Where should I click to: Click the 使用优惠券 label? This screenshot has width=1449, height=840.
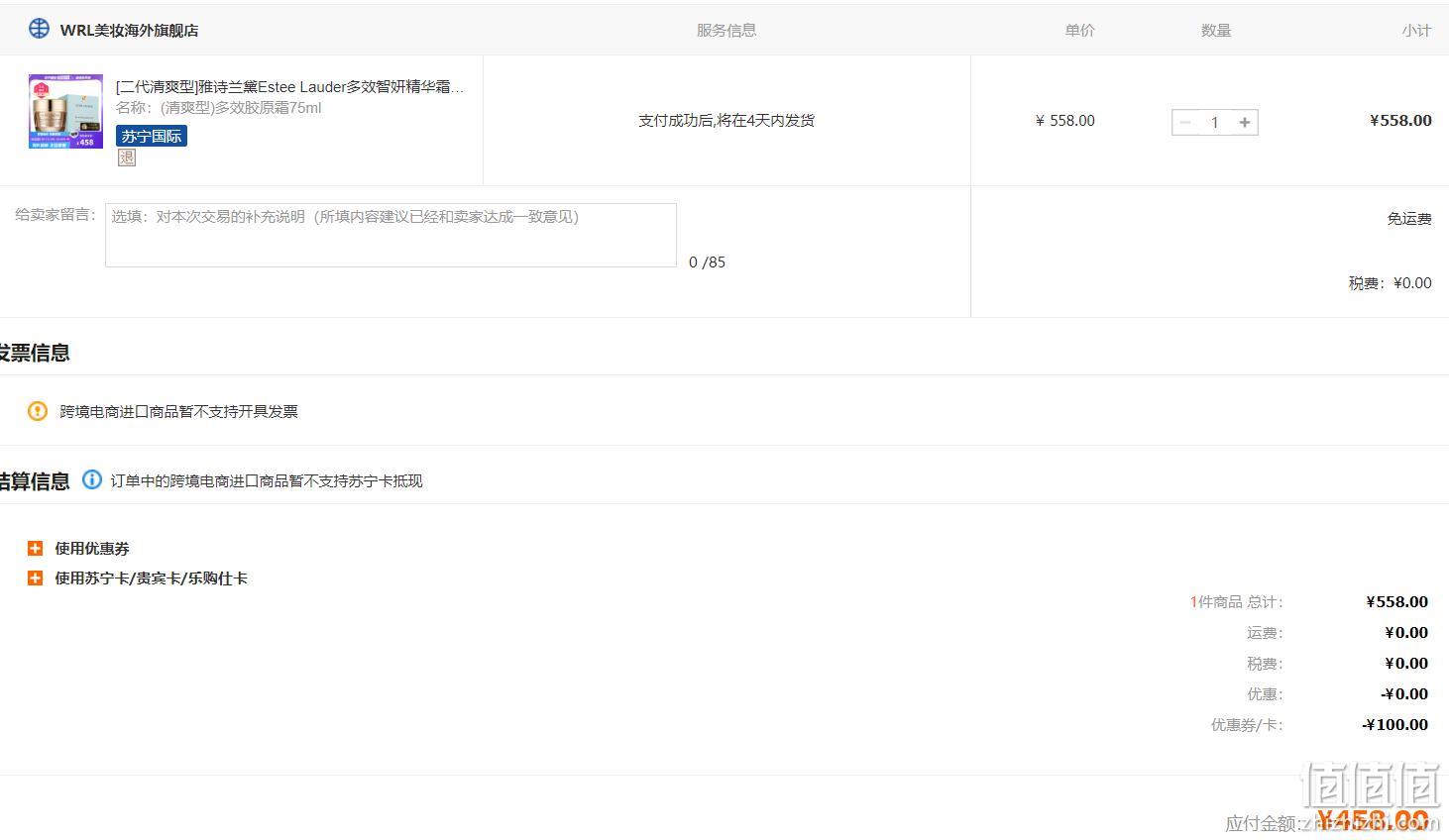92,549
